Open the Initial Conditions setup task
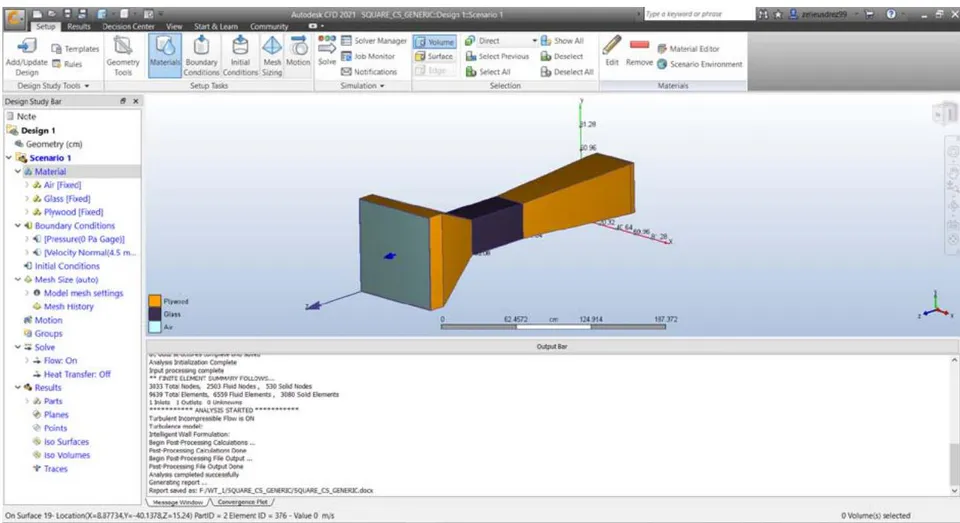This screenshot has width=960, height=523. coord(240,56)
